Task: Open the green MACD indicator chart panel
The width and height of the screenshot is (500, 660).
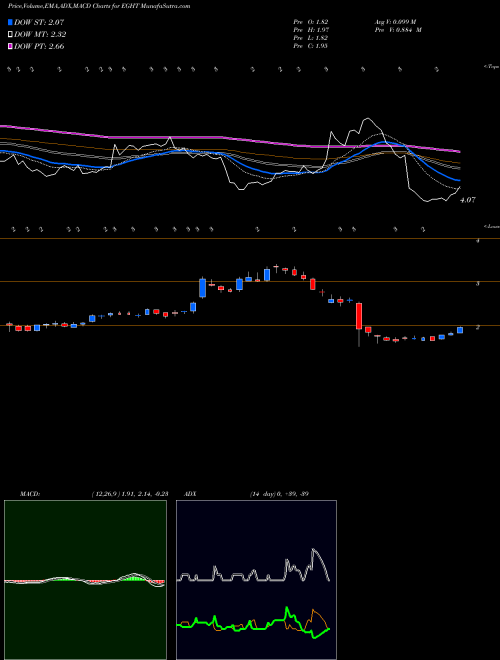Action: point(85,580)
